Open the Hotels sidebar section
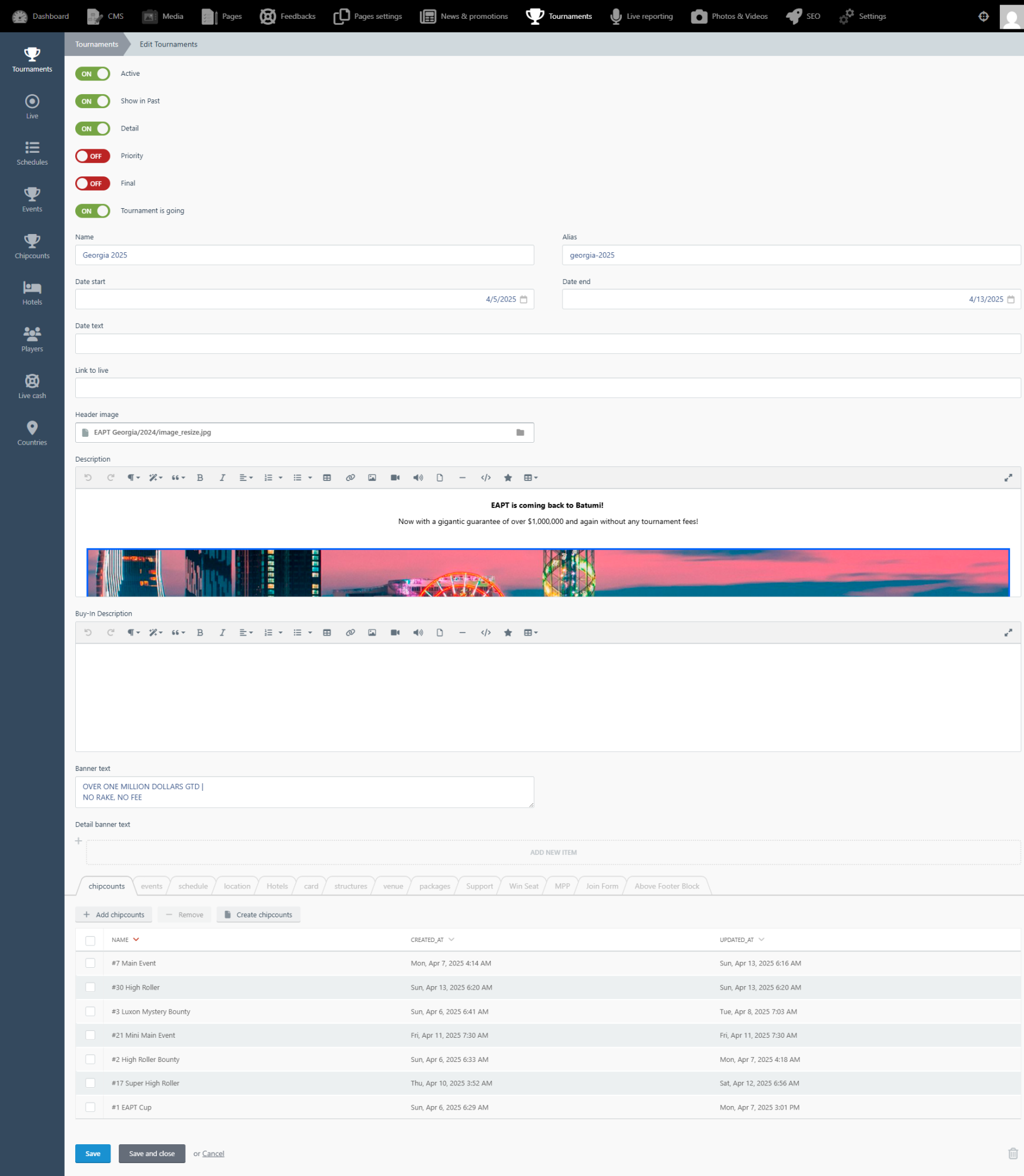 point(32,293)
